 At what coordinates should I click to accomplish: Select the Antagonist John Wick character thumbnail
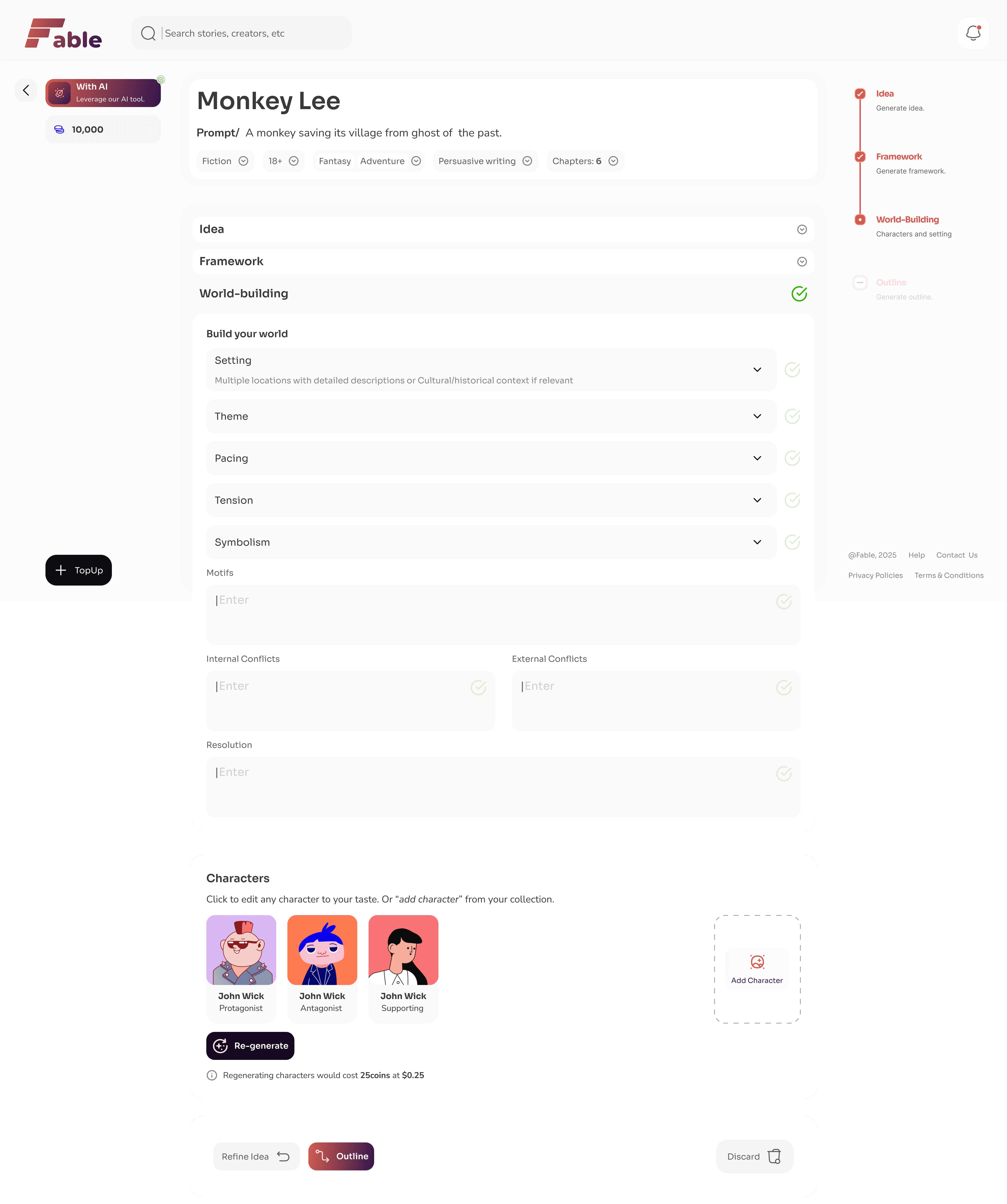[x=322, y=950]
